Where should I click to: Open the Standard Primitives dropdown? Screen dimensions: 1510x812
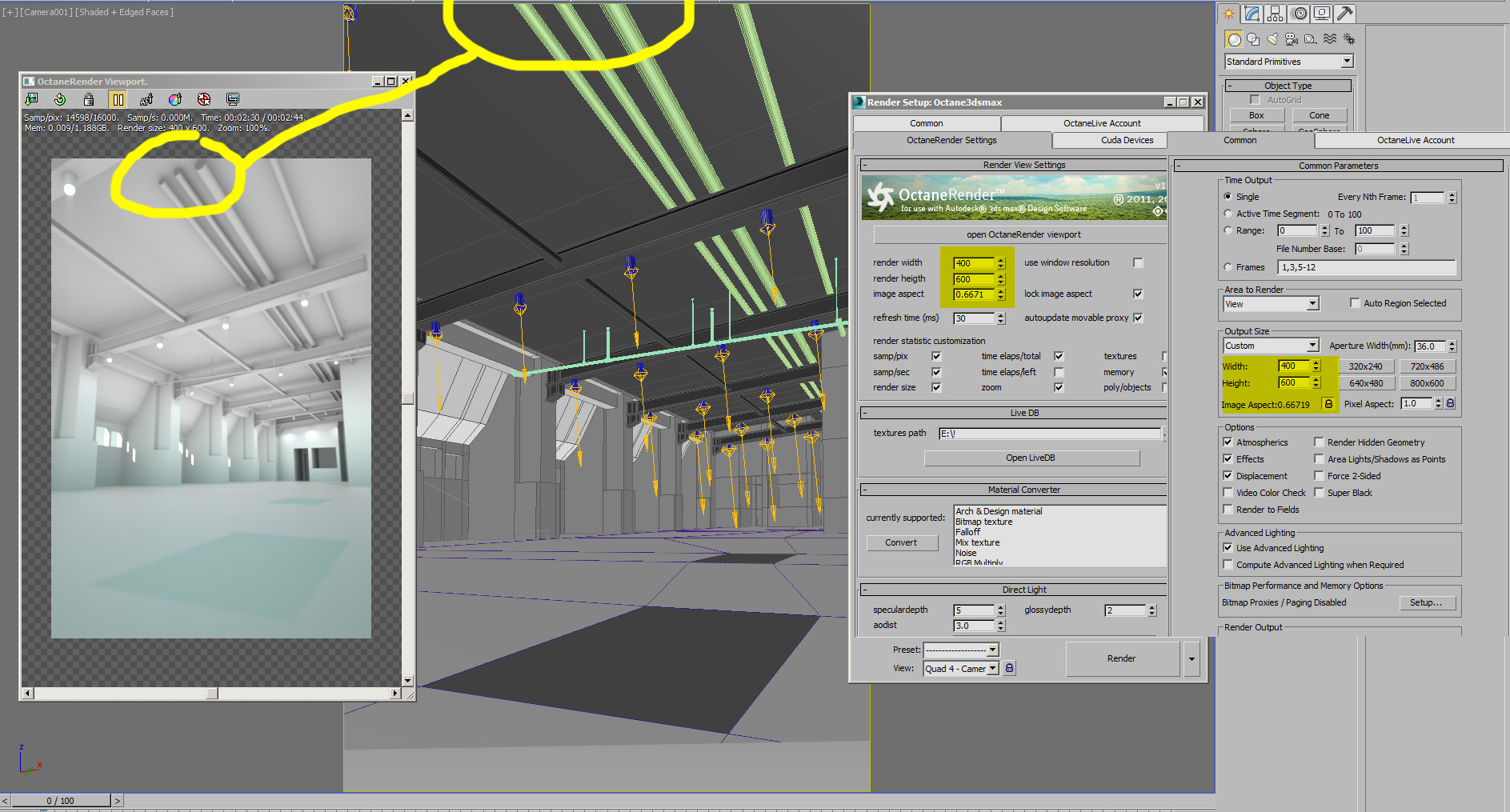click(x=1348, y=62)
